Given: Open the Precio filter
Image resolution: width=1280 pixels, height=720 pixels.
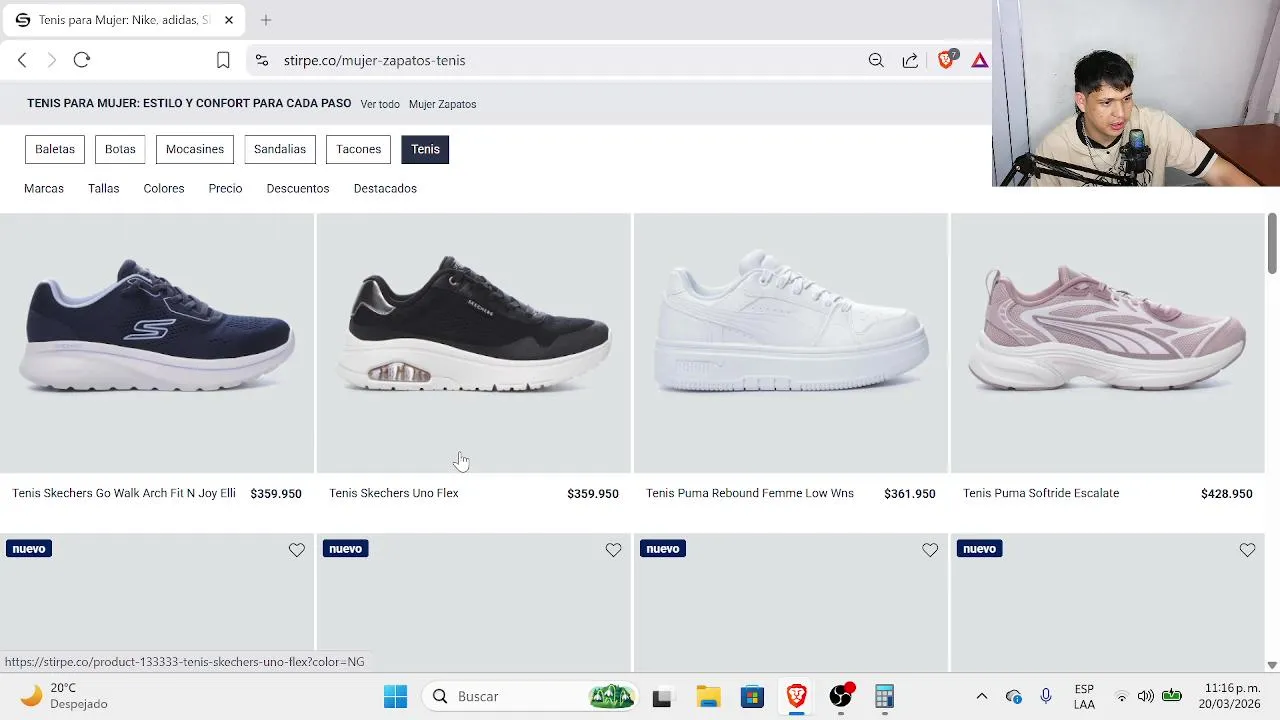Looking at the screenshot, I should [225, 188].
